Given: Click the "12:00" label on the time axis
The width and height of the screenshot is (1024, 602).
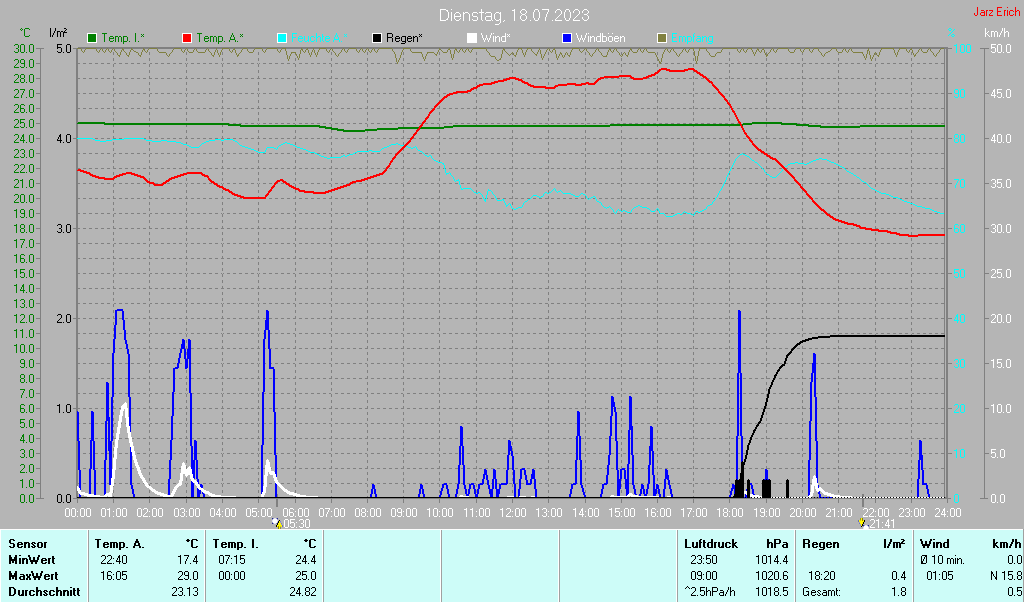Looking at the screenshot, I should point(513,513).
